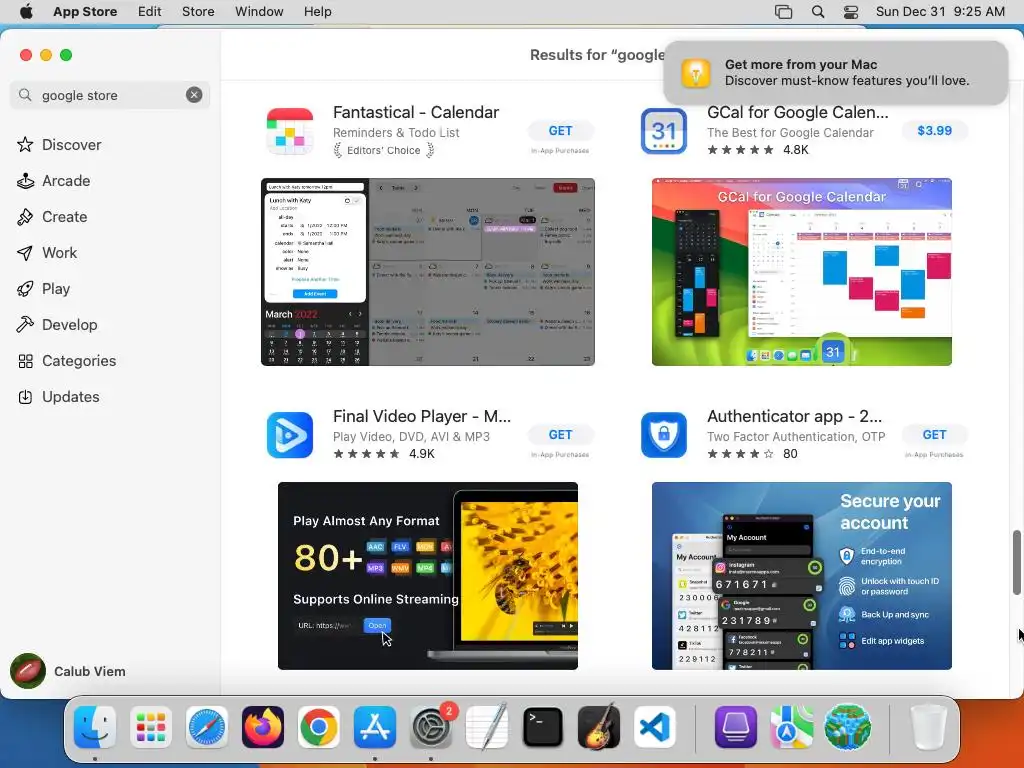Click the Editors' Choice badge under Fantastical
1024x768 pixels.
384,150
